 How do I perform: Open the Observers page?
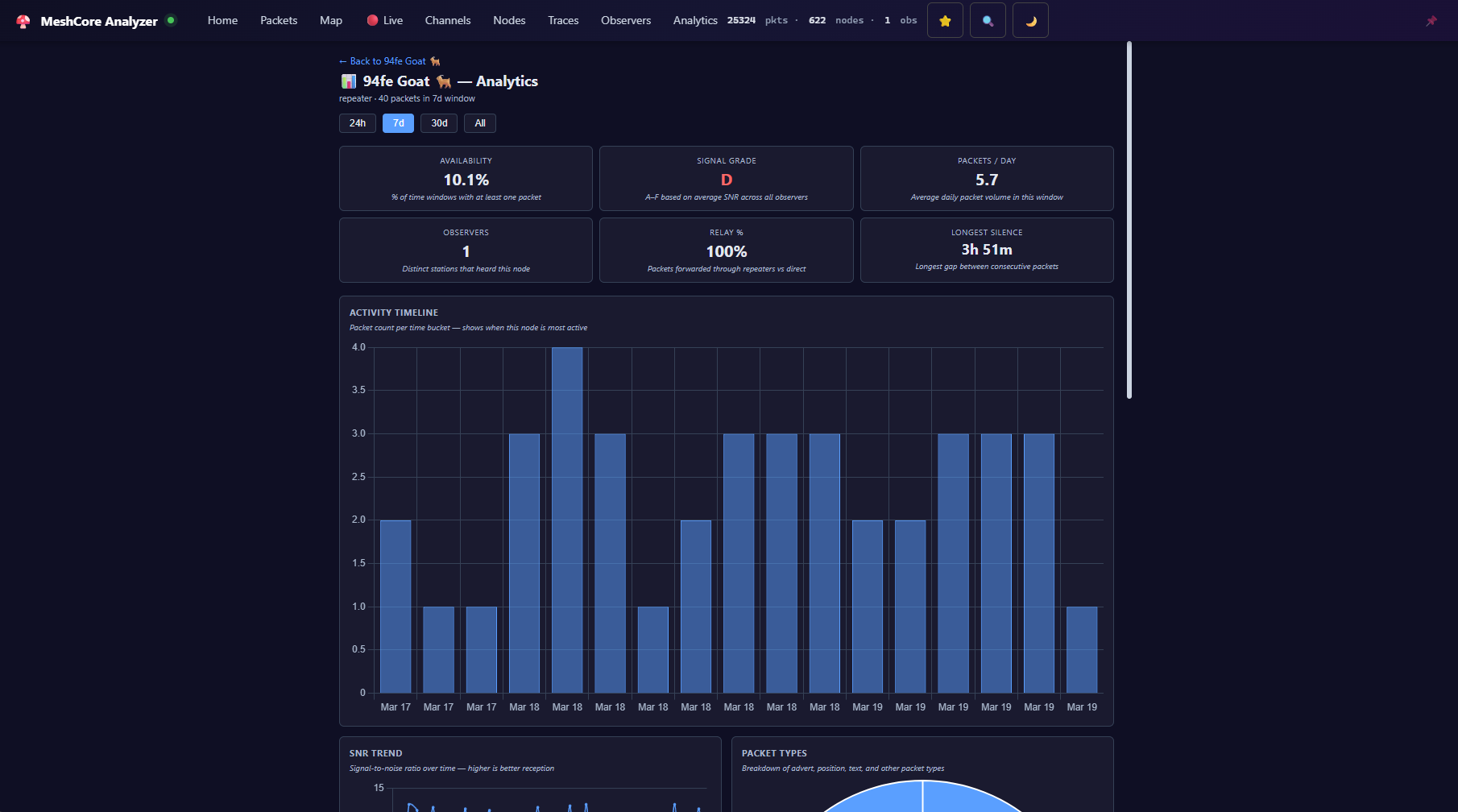pos(626,20)
